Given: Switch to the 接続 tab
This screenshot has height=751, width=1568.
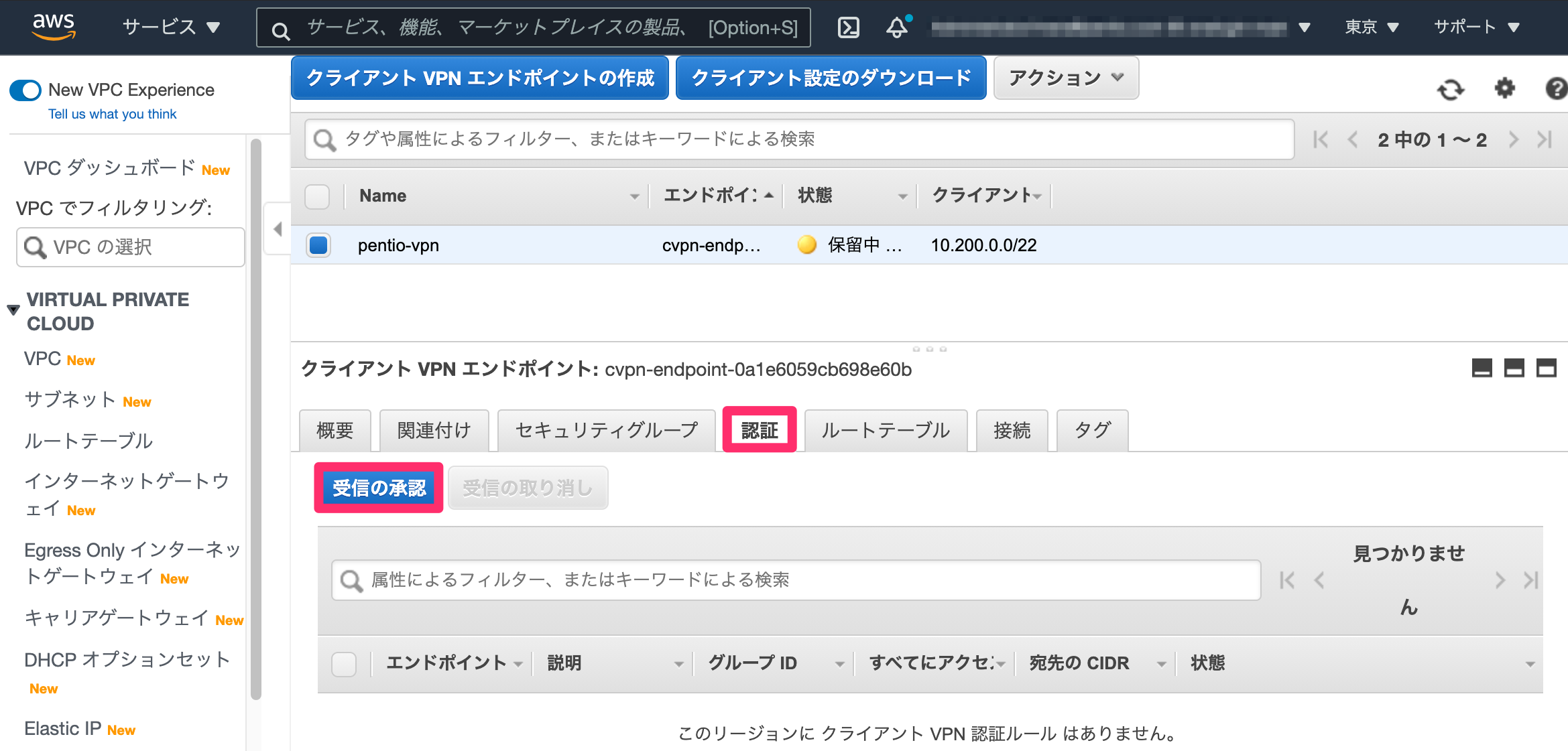Looking at the screenshot, I should (1012, 430).
